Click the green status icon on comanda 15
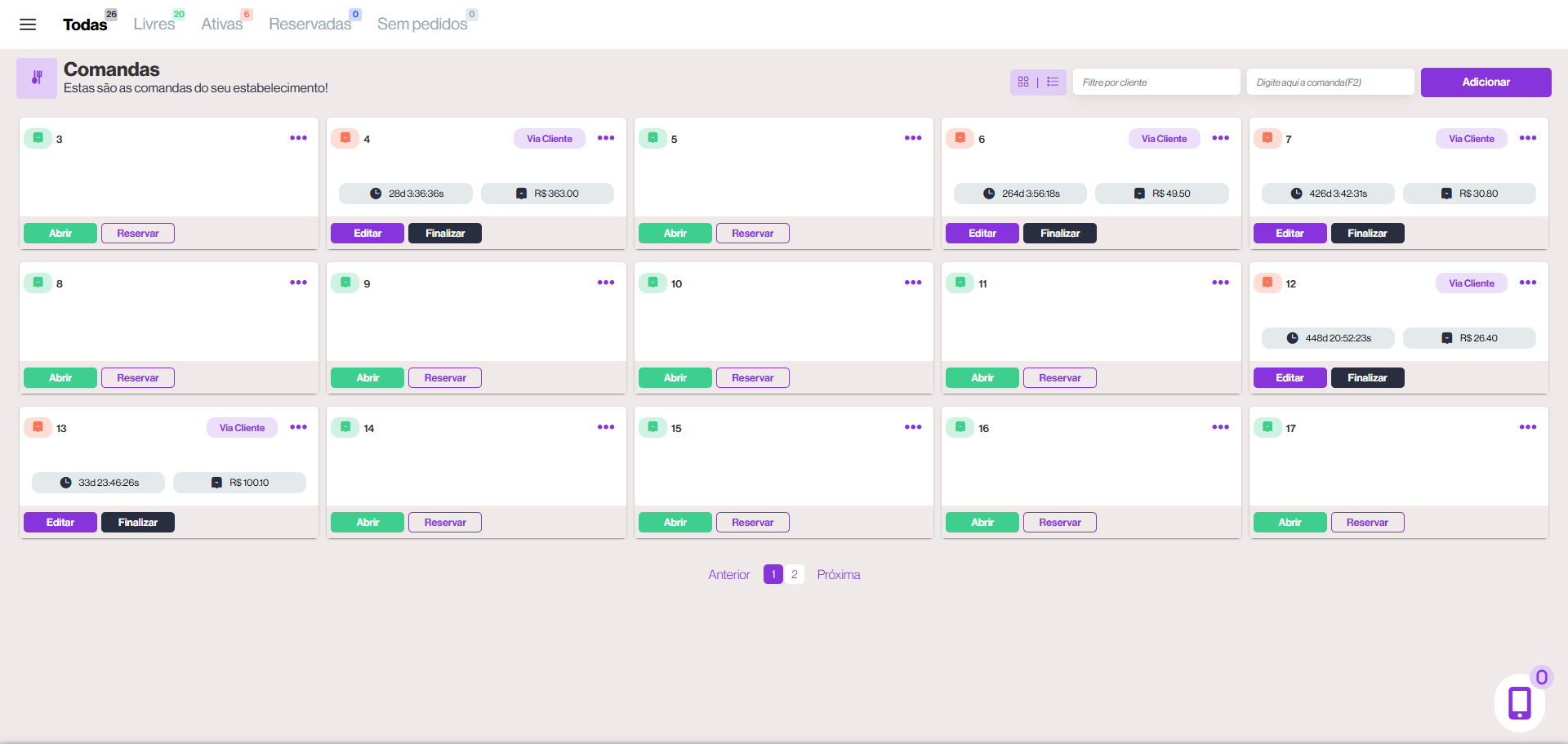Image resolution: width=1568 pixels, height=744 pixels. [653, 427]
